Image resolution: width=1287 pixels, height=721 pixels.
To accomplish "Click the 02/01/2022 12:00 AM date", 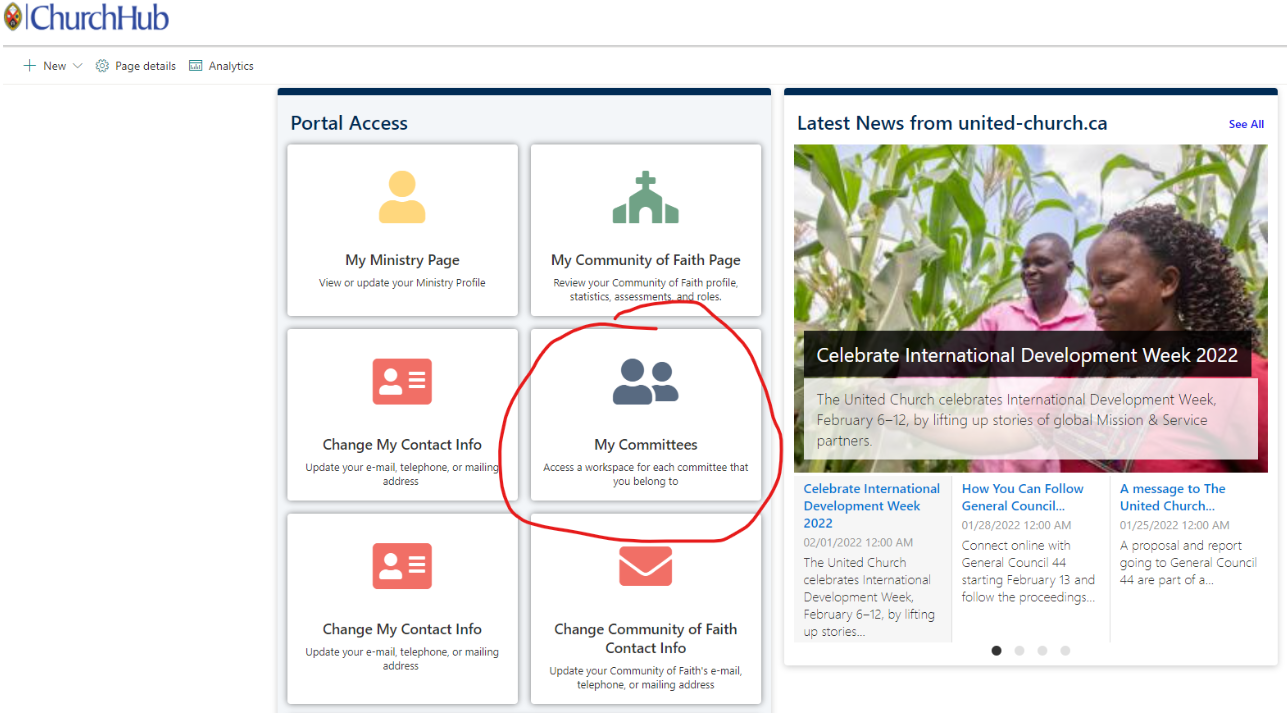I will click(x=858, y=542).
